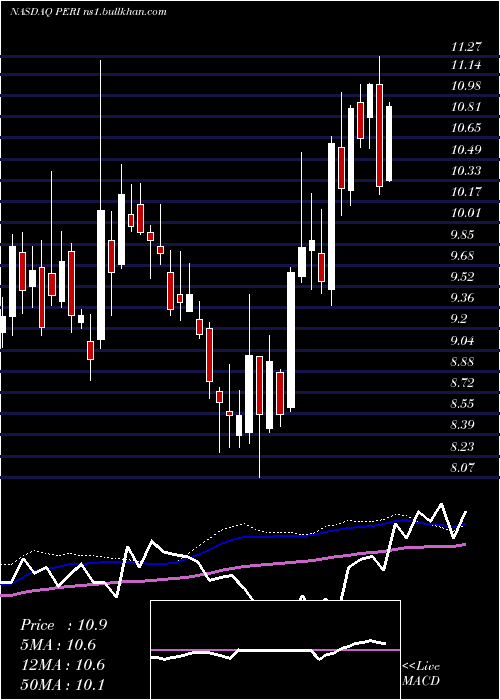Click the 9.2 price axis label

coord(461,319)
